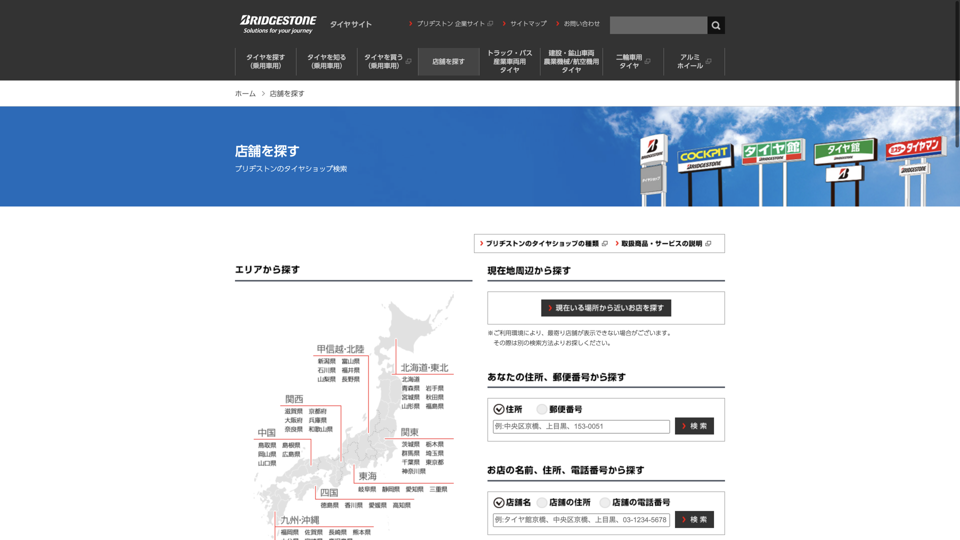Screen dimensions: 960x540
Task: Go to ホーム breadcrumb
Action: (245, 94)
